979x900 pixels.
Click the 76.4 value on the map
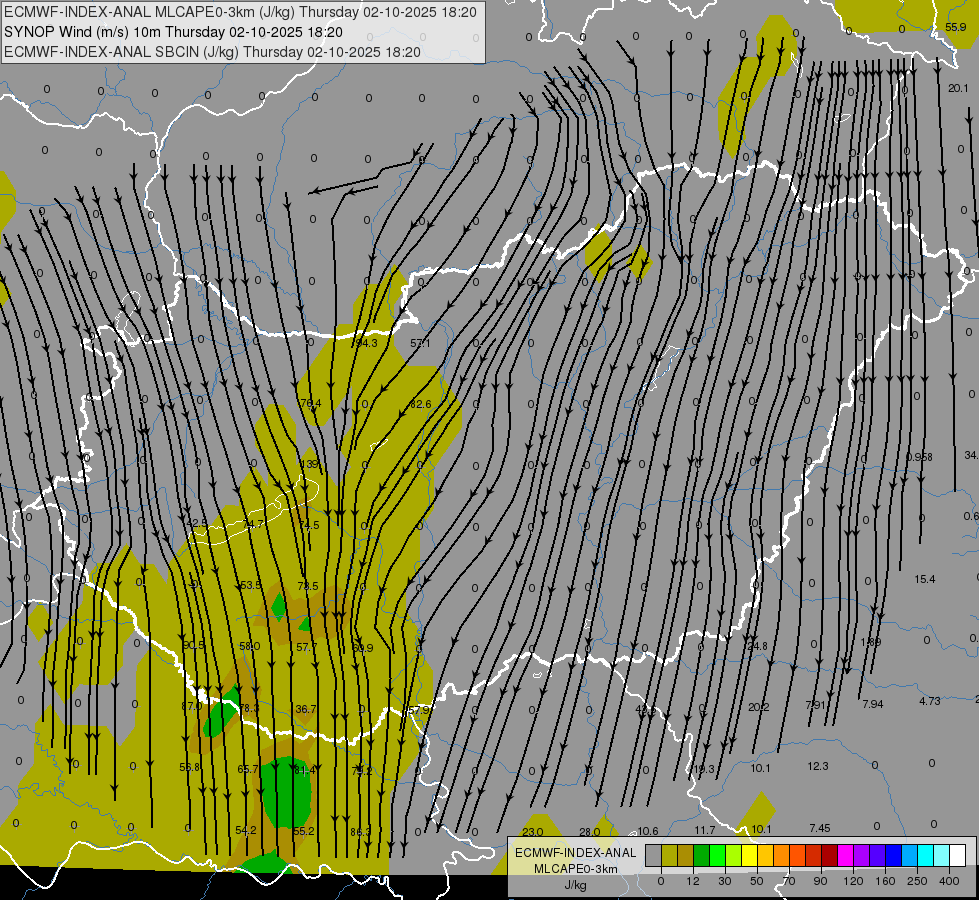tap(310, 403)
